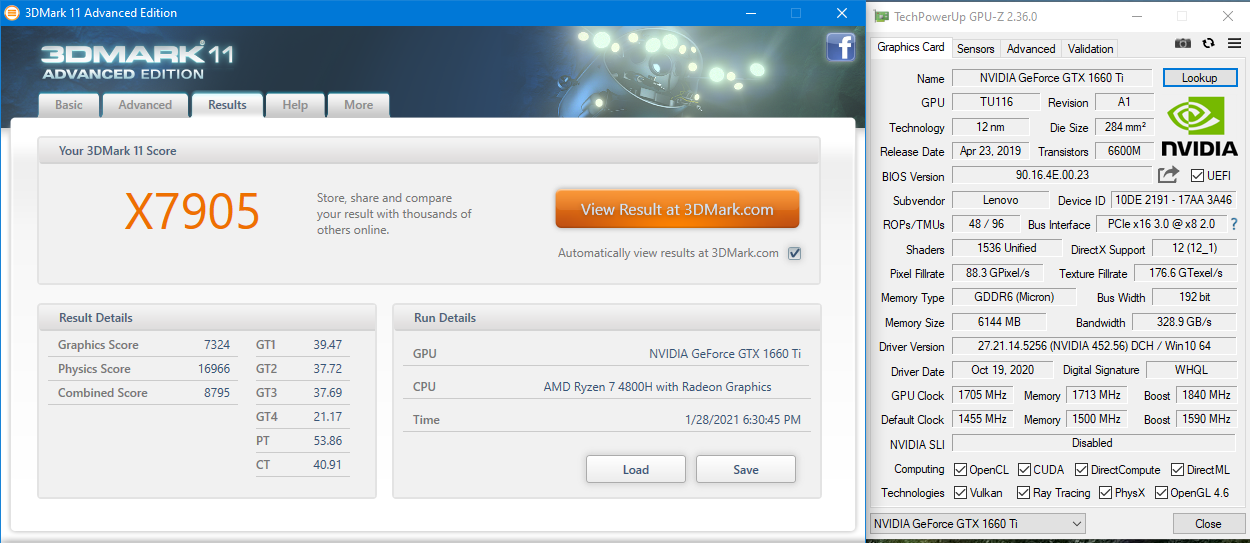Click the Texture Fillrate 176.6 GTexel/s field

pyautogui.click(x=1185, y=273)
